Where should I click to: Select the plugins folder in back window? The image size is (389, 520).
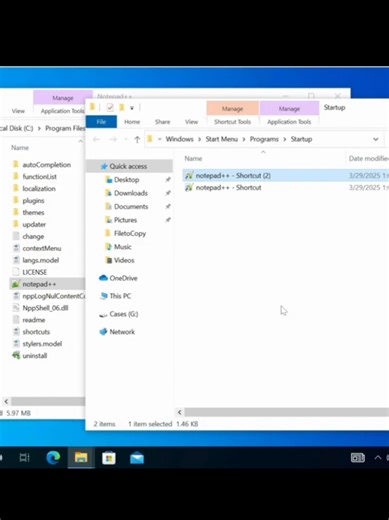click(x=33, y=200)
